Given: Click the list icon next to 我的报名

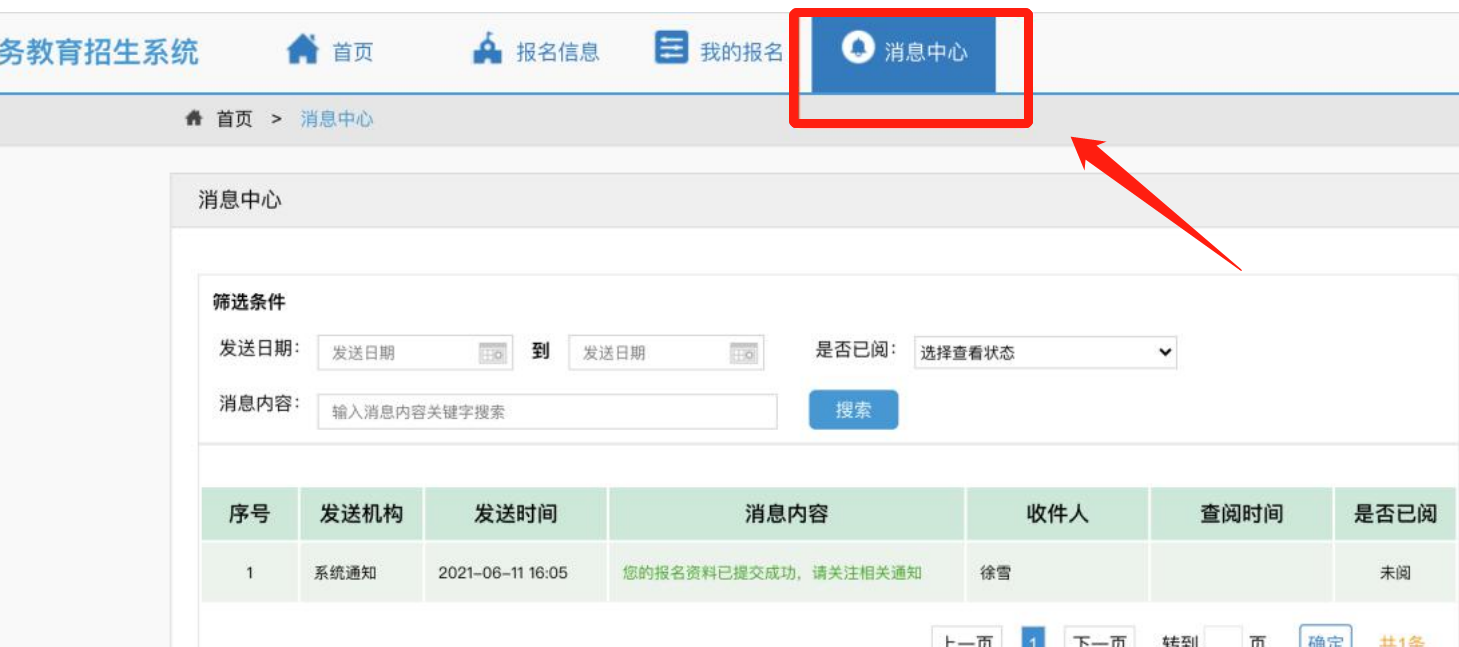Looking at the screenshot, I should [x=671, y=48].
